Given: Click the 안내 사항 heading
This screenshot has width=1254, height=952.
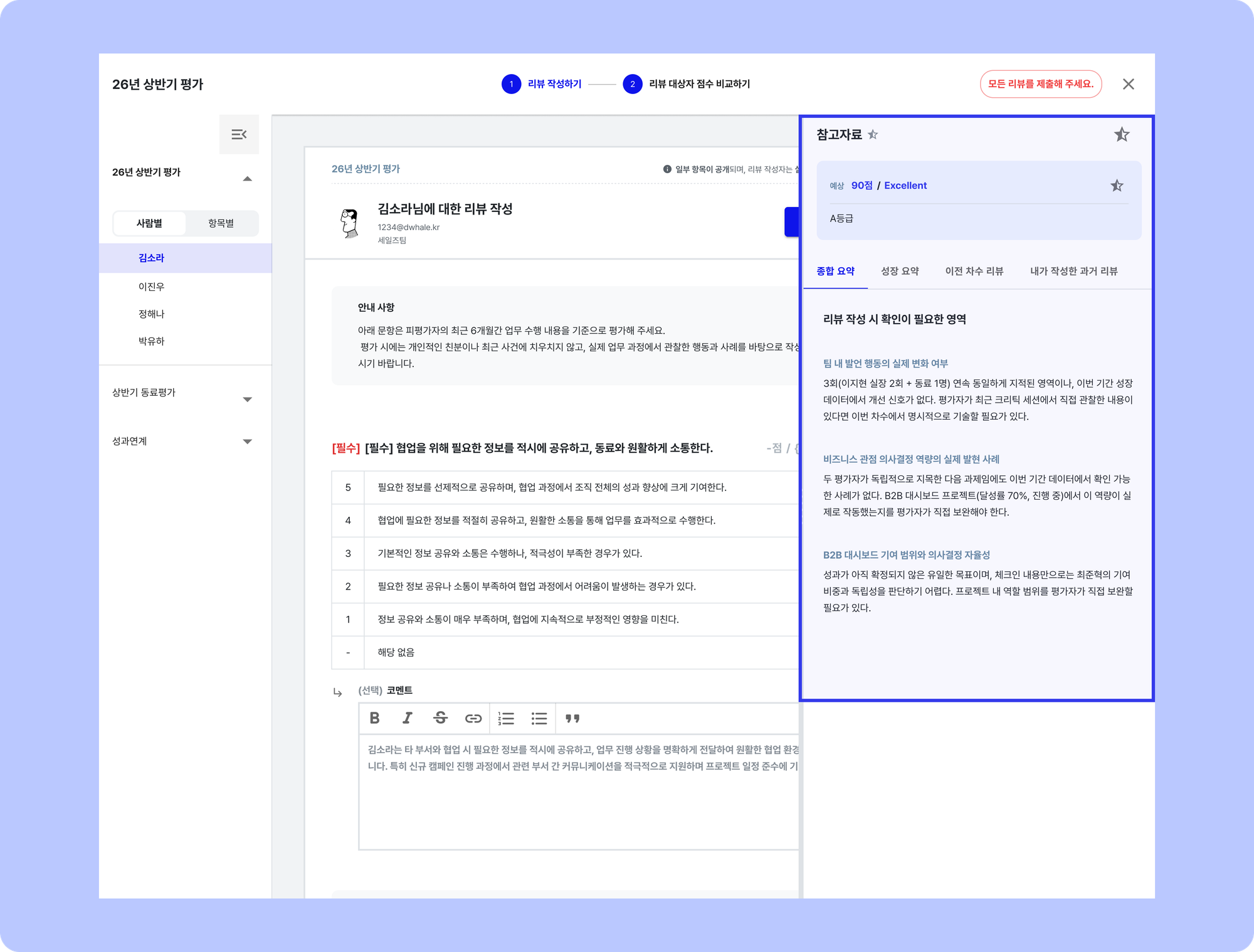Looking at the screenshot, I should tap(376, 307).
